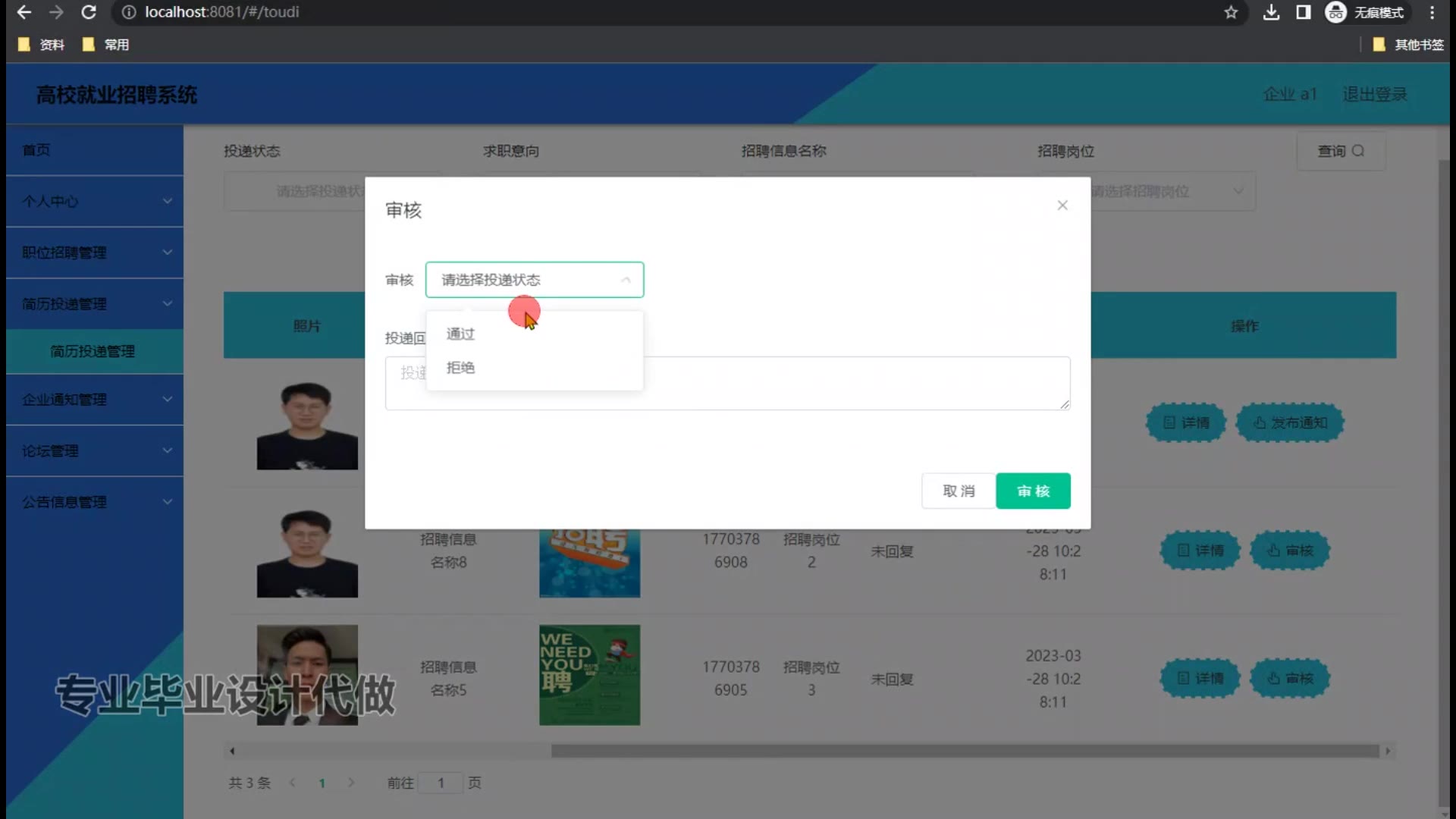The width and height of the screenshot is (1456, 819).
Task: Click the 投递回复 text area
Action: point(728,383)
